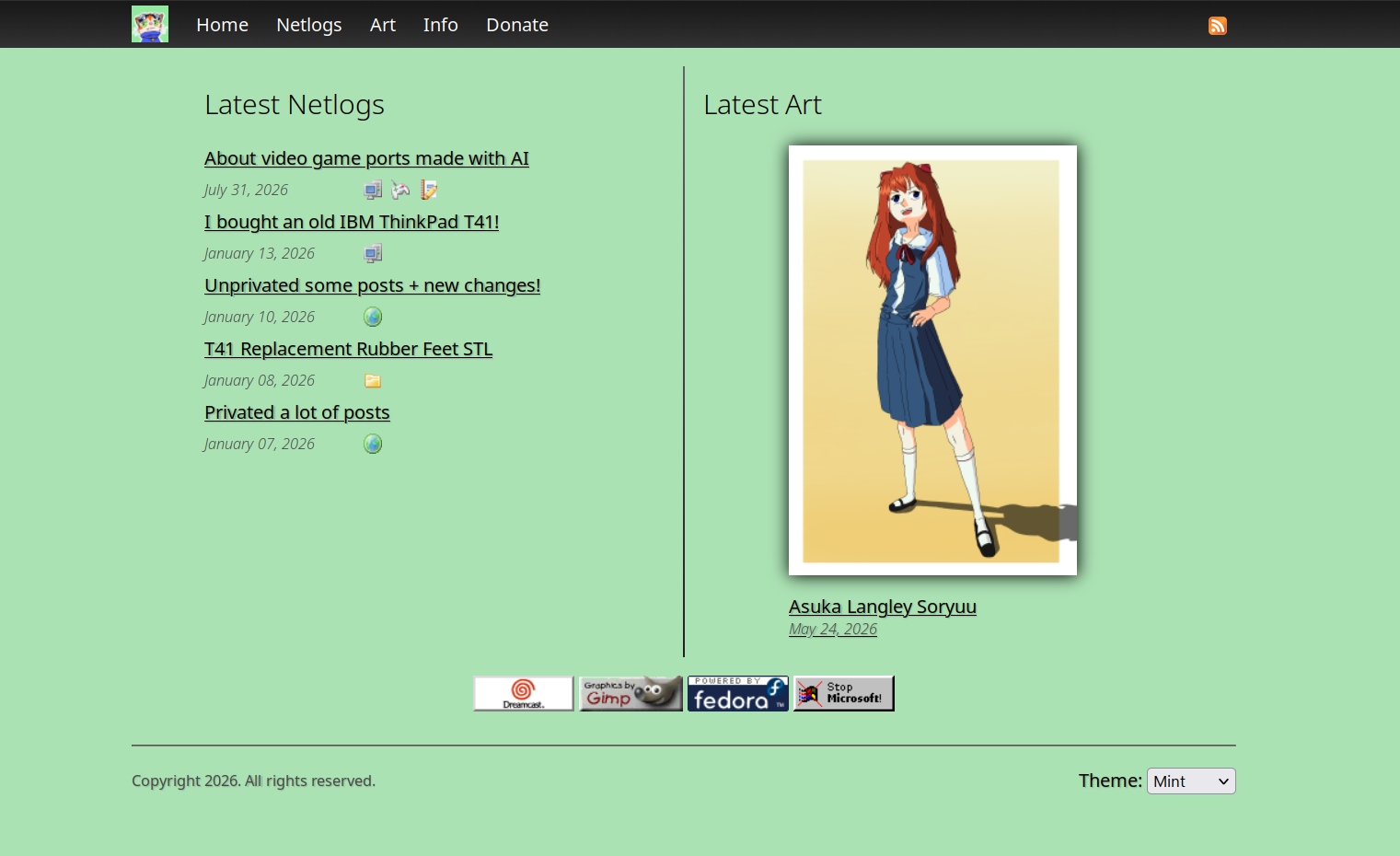
Task: Click the folder icon beside January 08, 2026
Action: coord(373,381)
